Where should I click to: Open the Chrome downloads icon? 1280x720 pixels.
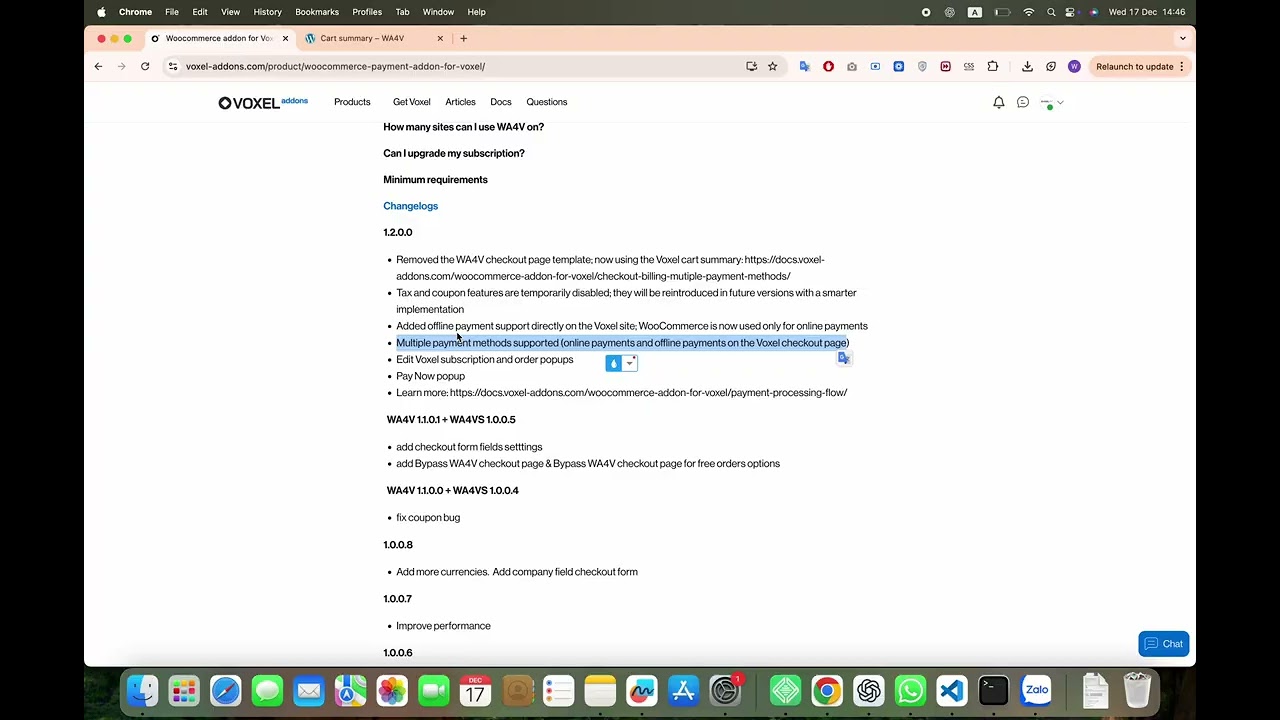1027,66
